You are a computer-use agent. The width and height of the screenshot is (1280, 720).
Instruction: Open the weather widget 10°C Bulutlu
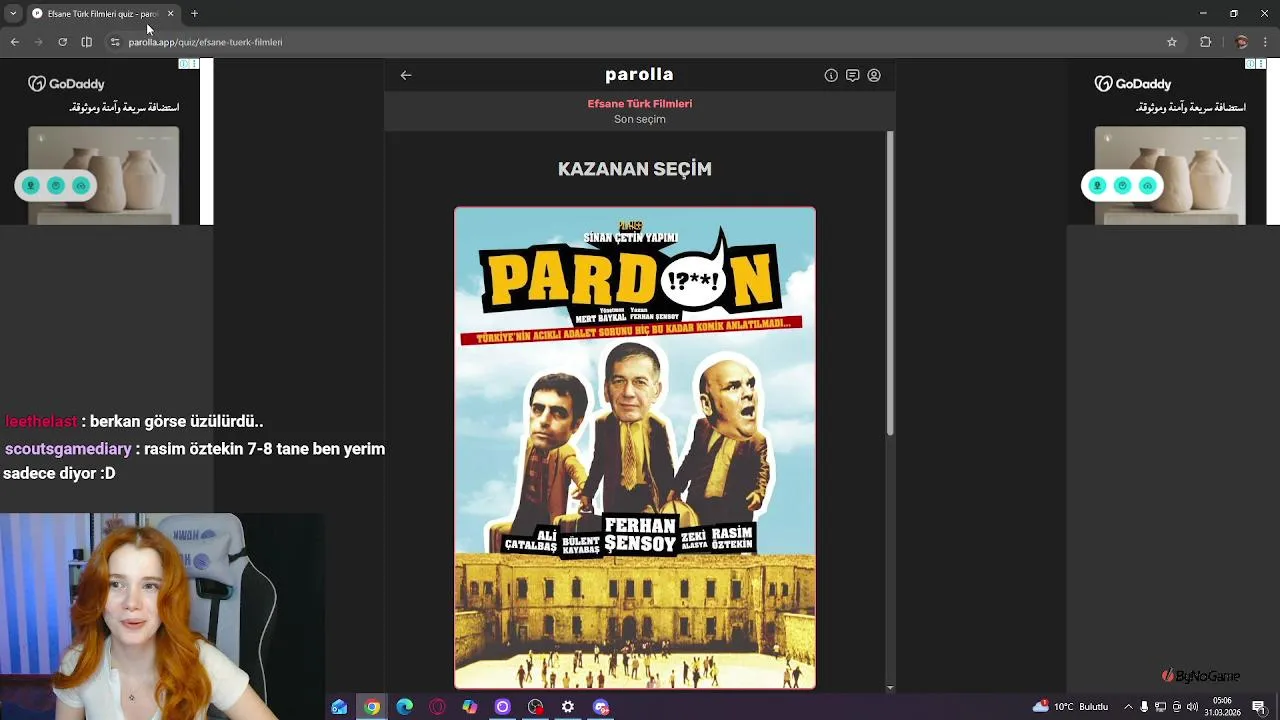(1071, 707)
